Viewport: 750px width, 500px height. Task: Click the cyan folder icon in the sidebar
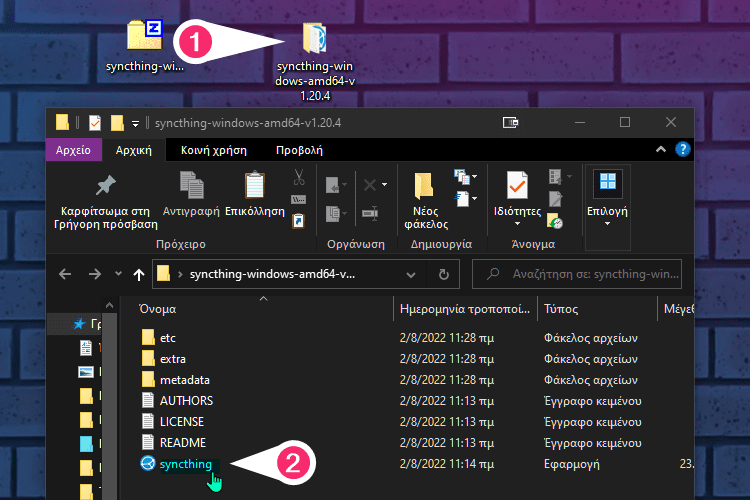[x=86, y=444]
